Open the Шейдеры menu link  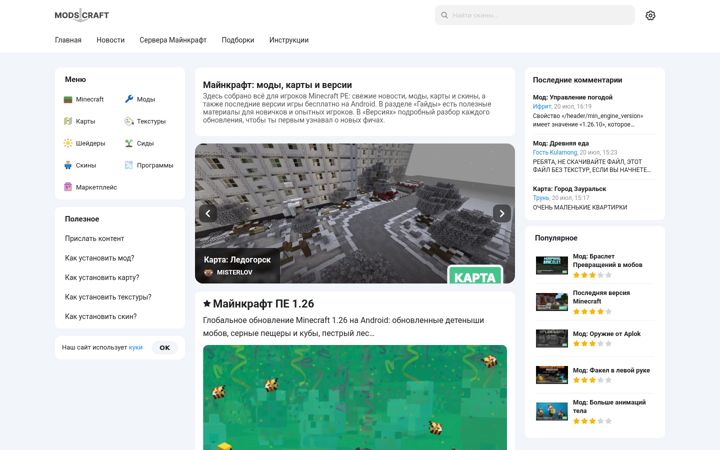(x=90, y=143)
